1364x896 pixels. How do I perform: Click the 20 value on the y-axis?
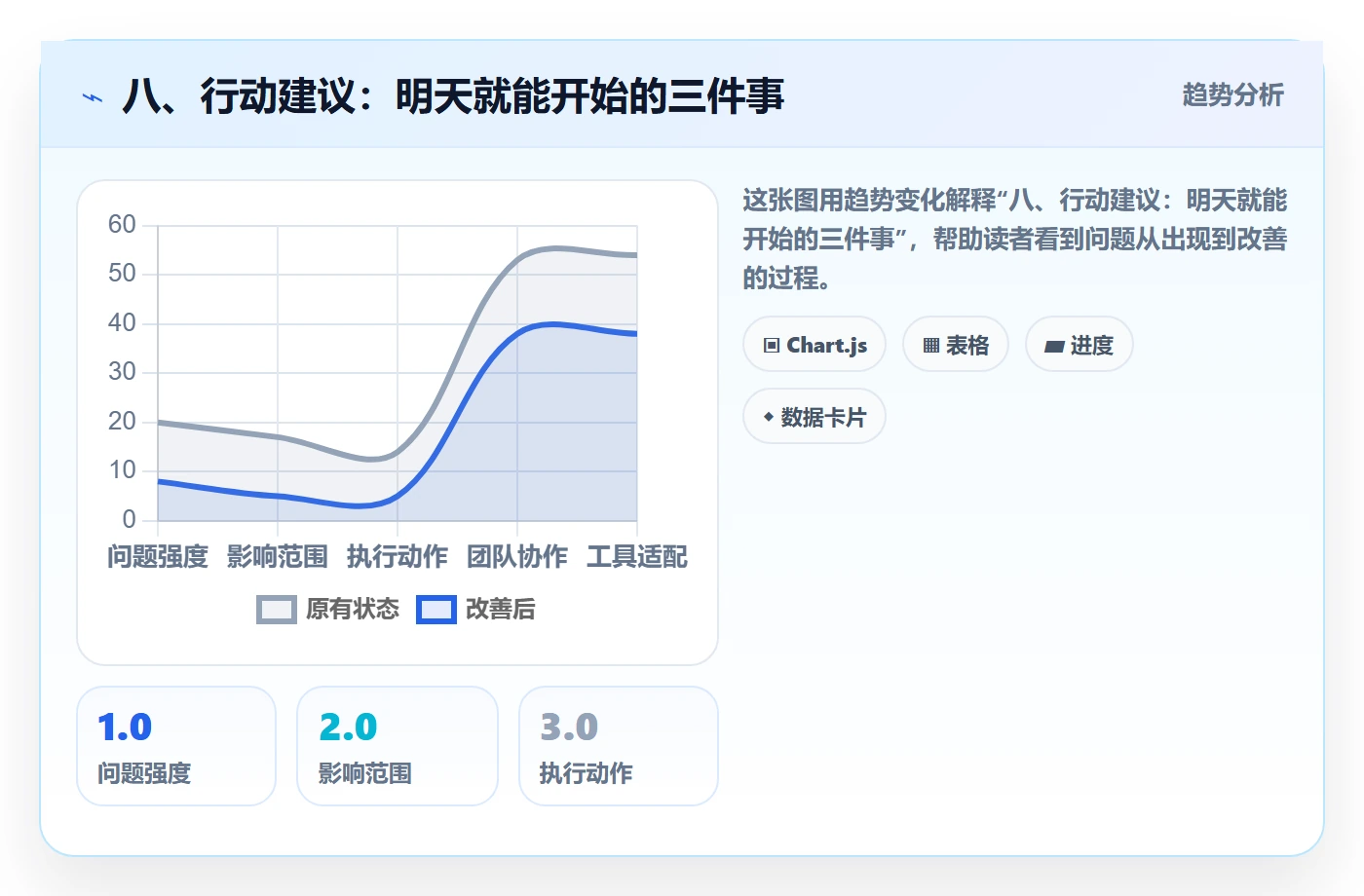click(122, 422)
